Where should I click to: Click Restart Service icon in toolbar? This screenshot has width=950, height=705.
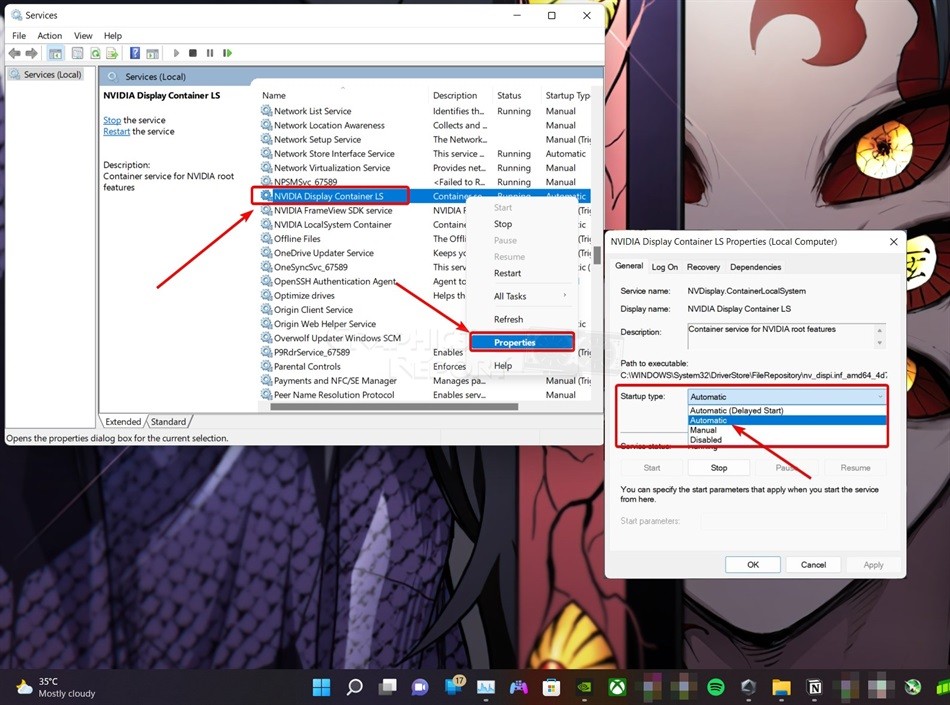click(x=227, y=53)
